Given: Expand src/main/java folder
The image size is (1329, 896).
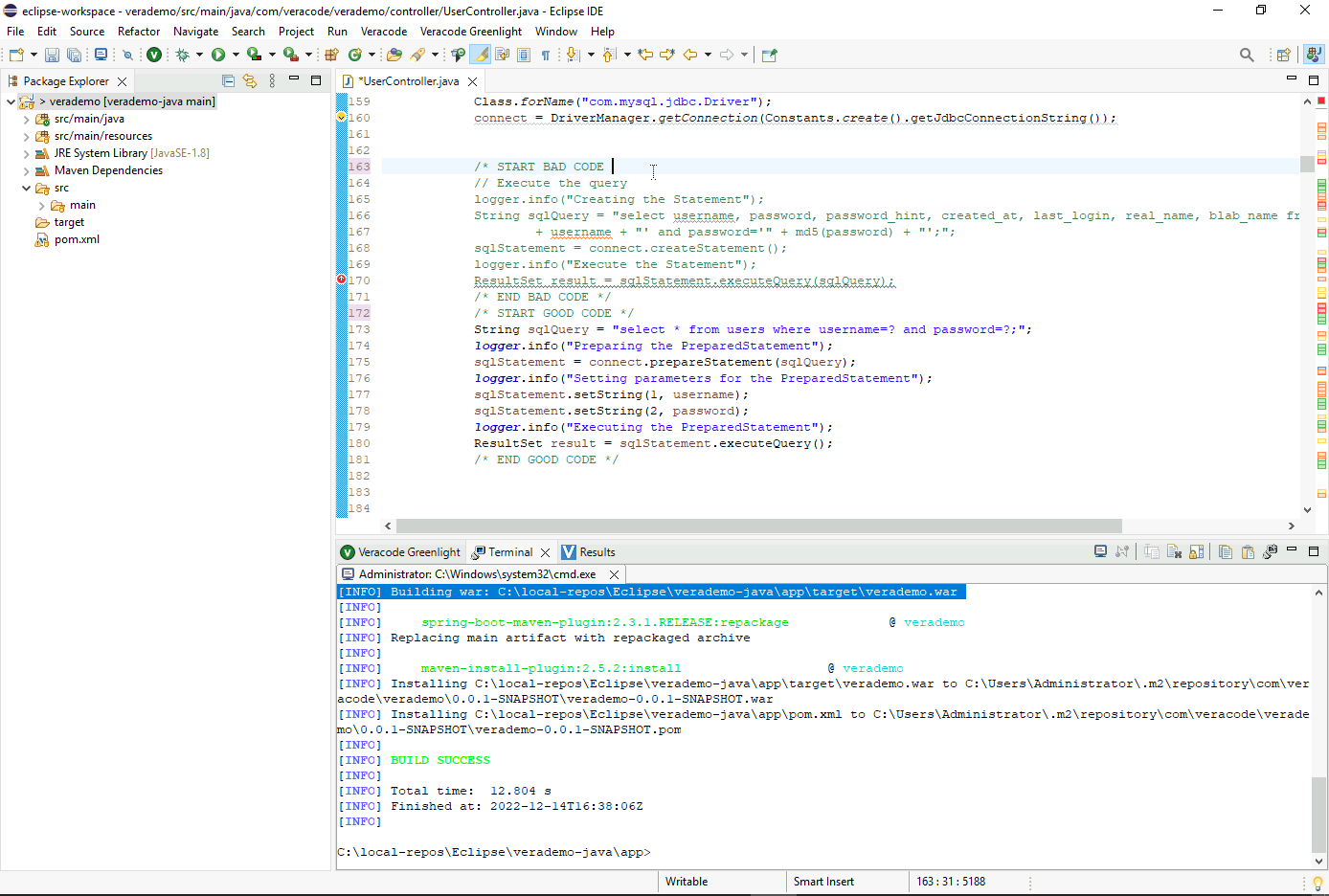Looking at the screenshot, I should pos(26,120).
